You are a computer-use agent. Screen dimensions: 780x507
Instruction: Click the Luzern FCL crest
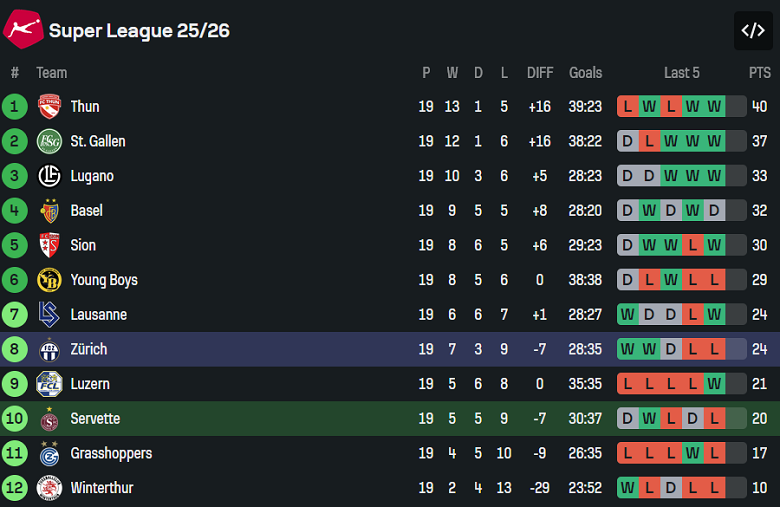click(49, 384)
